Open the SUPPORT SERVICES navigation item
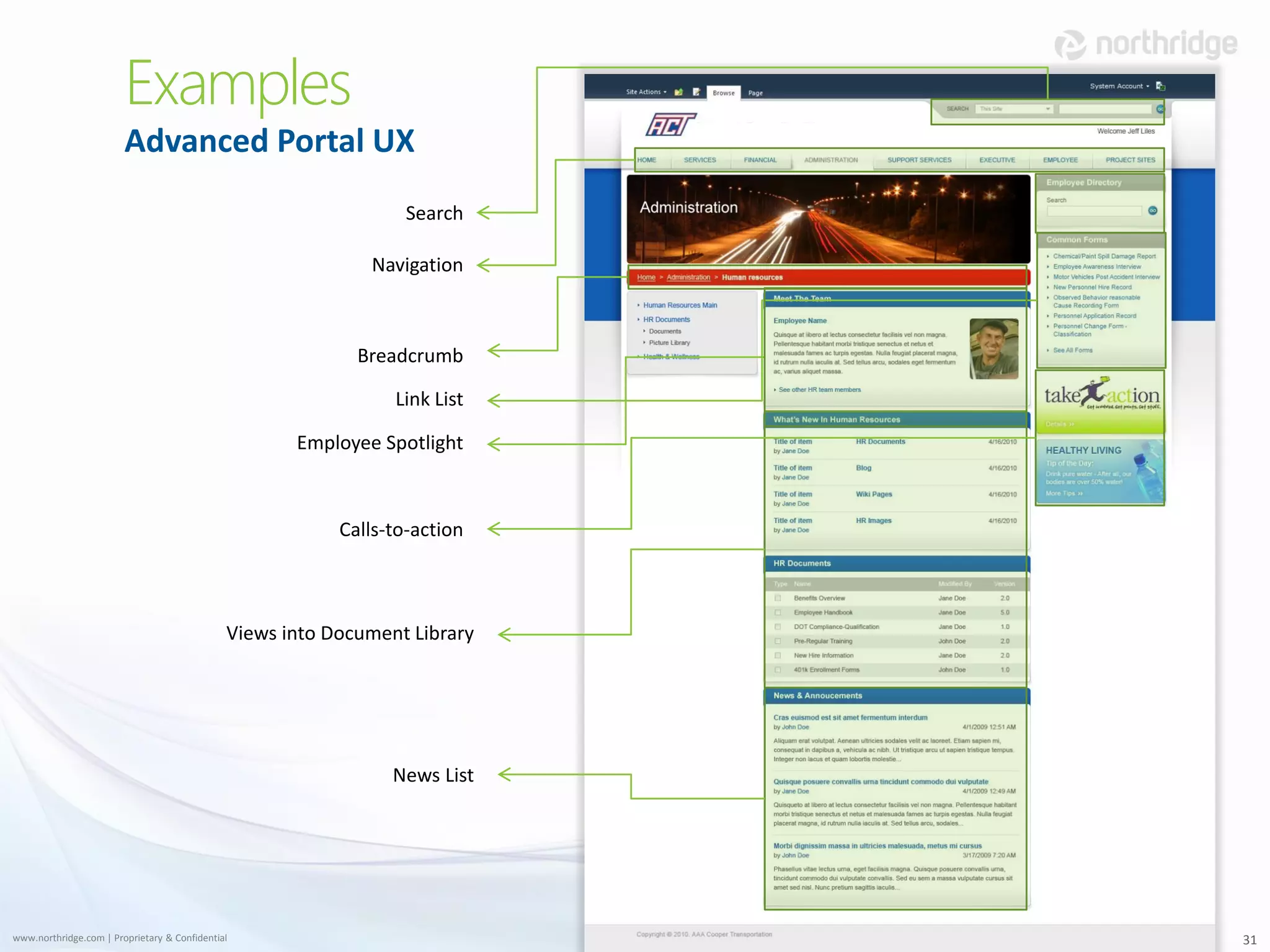Image resolution: width=1270 pixels, height=952 pixels. pyautogui.click(x=919, y=160)
